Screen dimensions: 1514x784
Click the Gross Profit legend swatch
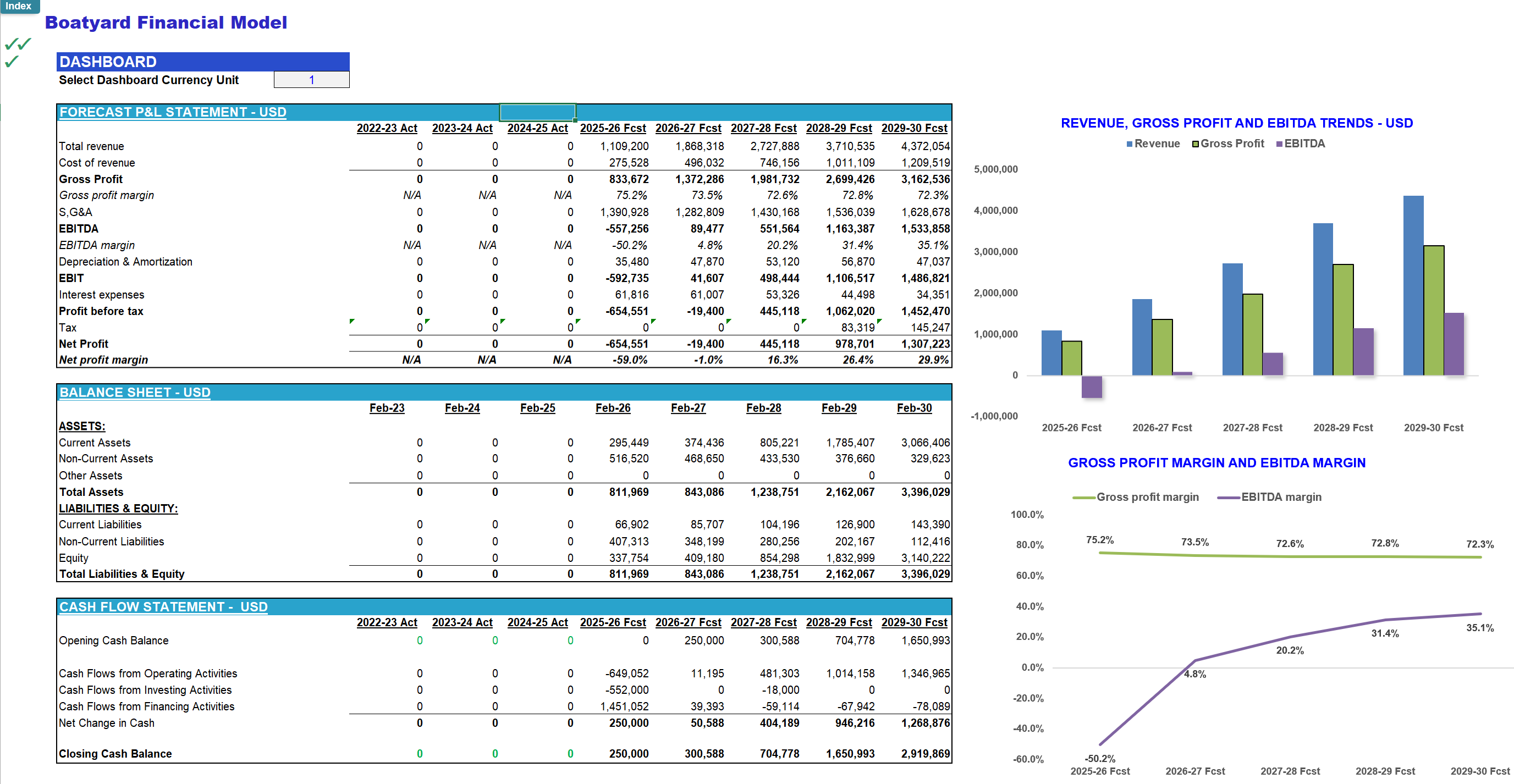pos(1196,144)
